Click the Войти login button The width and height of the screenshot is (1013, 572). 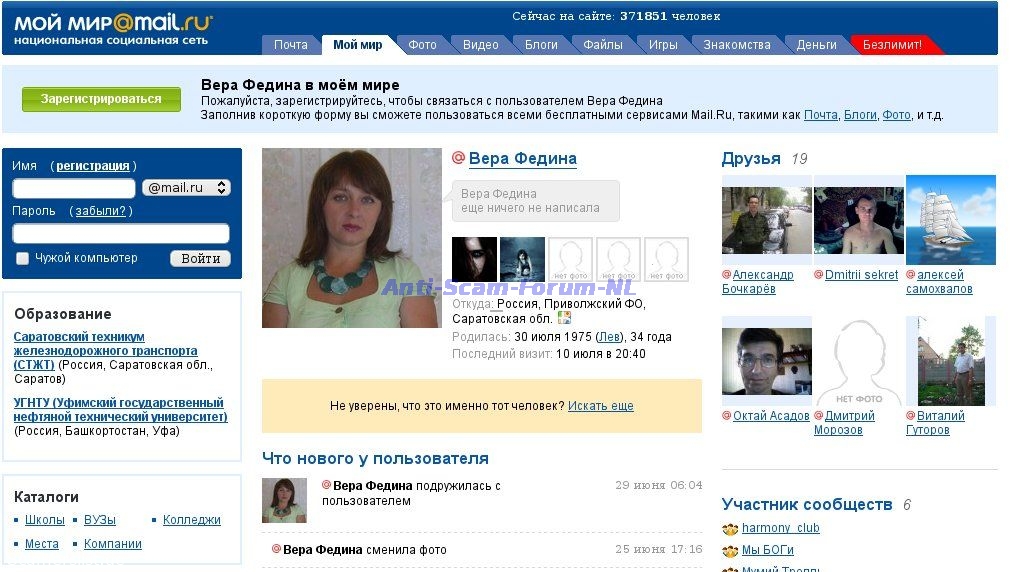pos(200,258)
